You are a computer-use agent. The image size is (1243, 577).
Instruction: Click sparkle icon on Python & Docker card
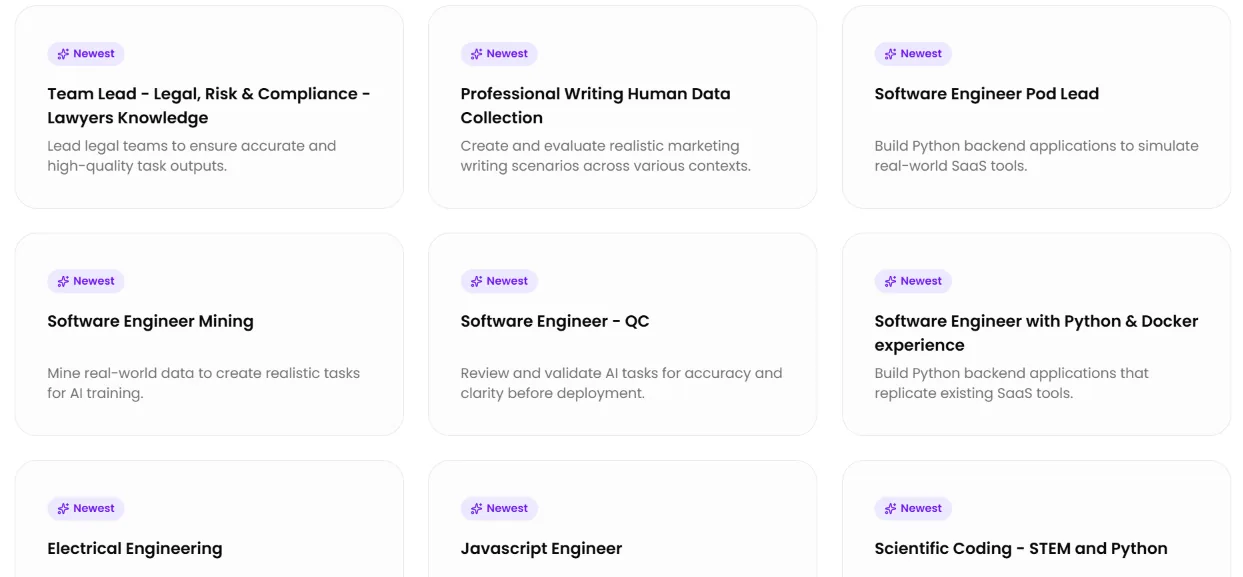[x=891, y=281]
